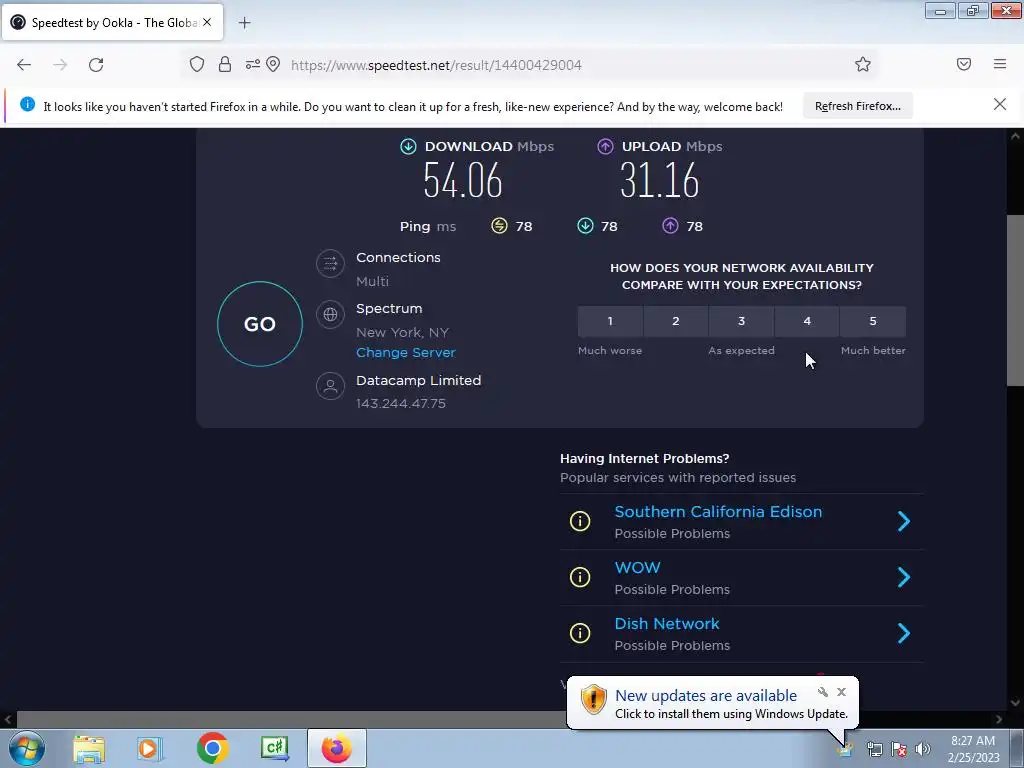Open the Southern California Edison link
The width and height of the screenshot is (1024, 768).
click(x=718, y=511)
